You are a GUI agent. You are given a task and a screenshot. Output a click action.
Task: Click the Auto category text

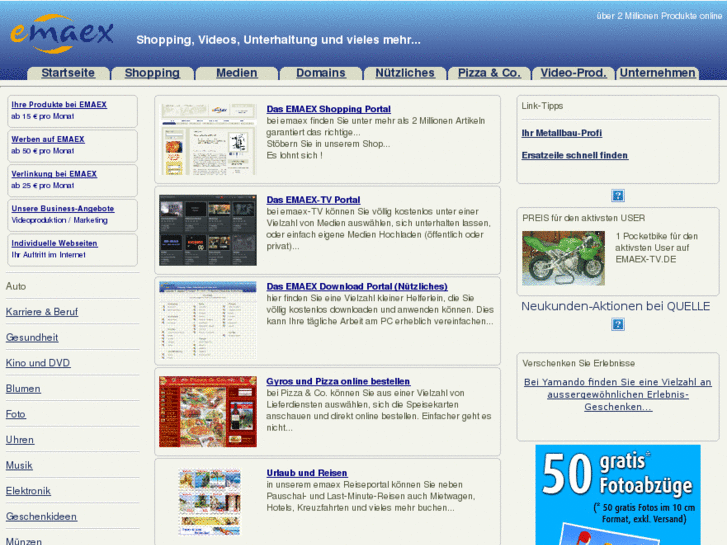coord(16,286)
